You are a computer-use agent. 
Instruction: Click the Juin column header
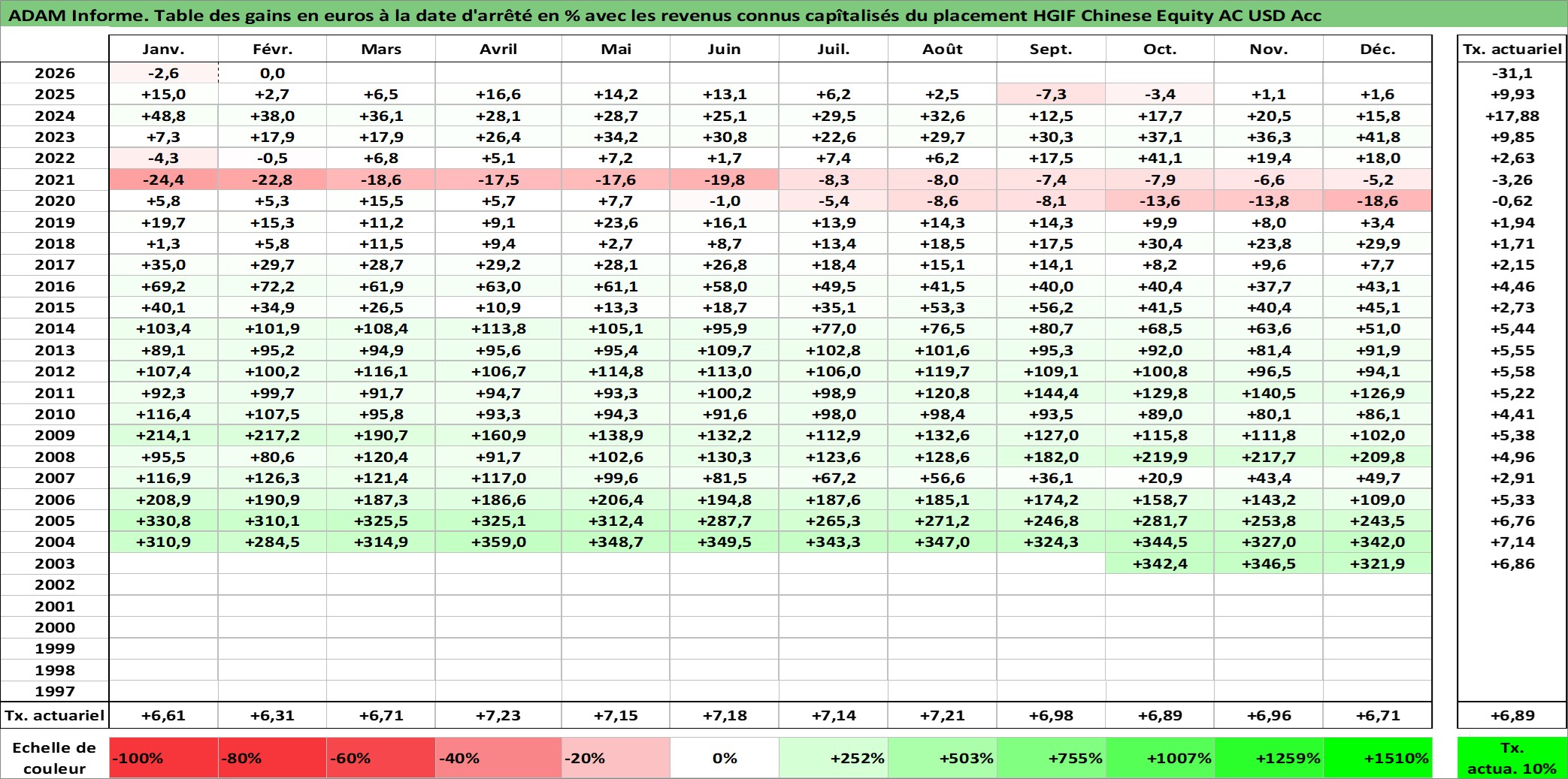[724, 49]
